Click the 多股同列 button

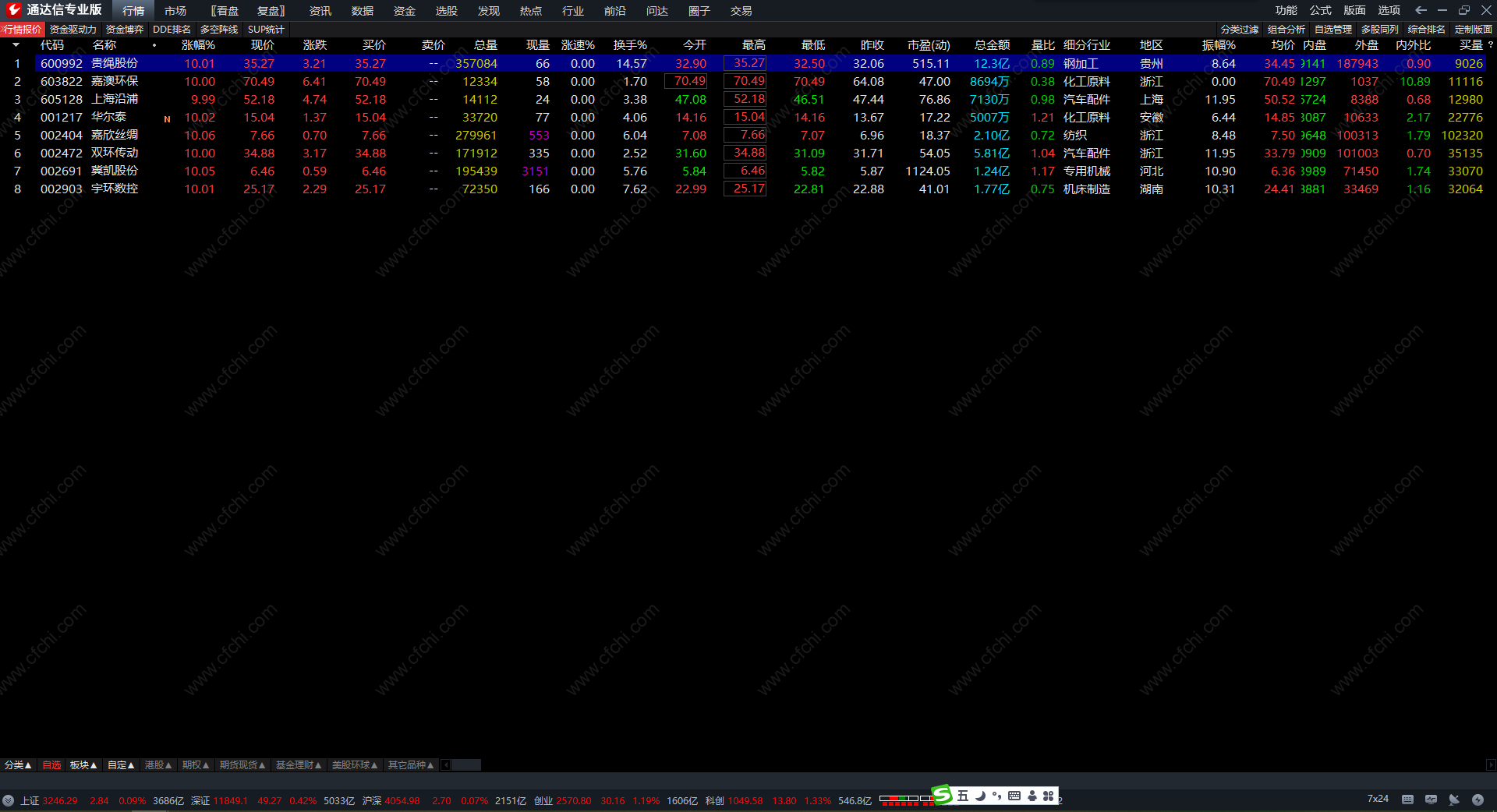click(1380, 30)
